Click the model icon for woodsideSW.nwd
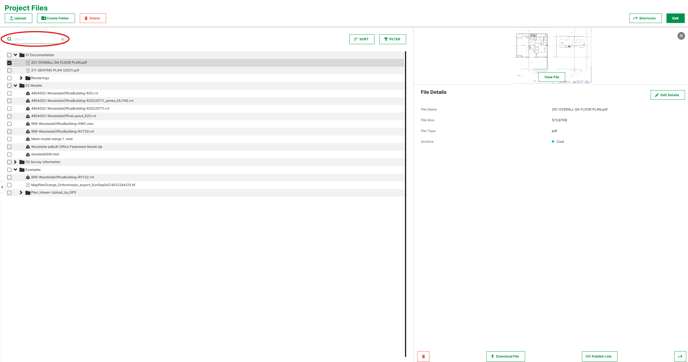The image size is (688, 362). [x=28, y=154]
